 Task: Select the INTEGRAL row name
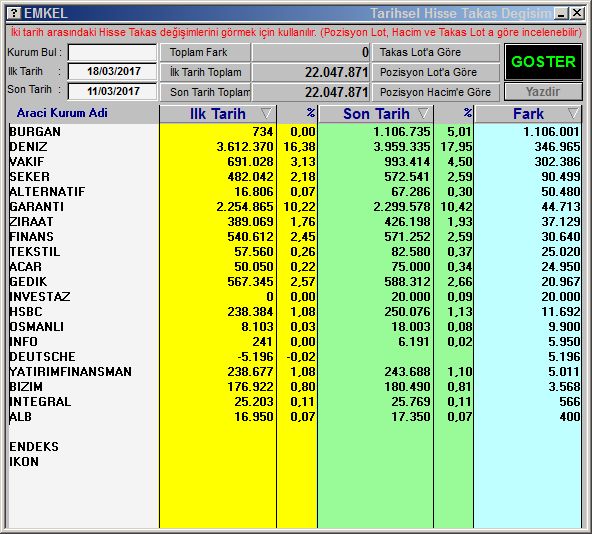point(40,401)
